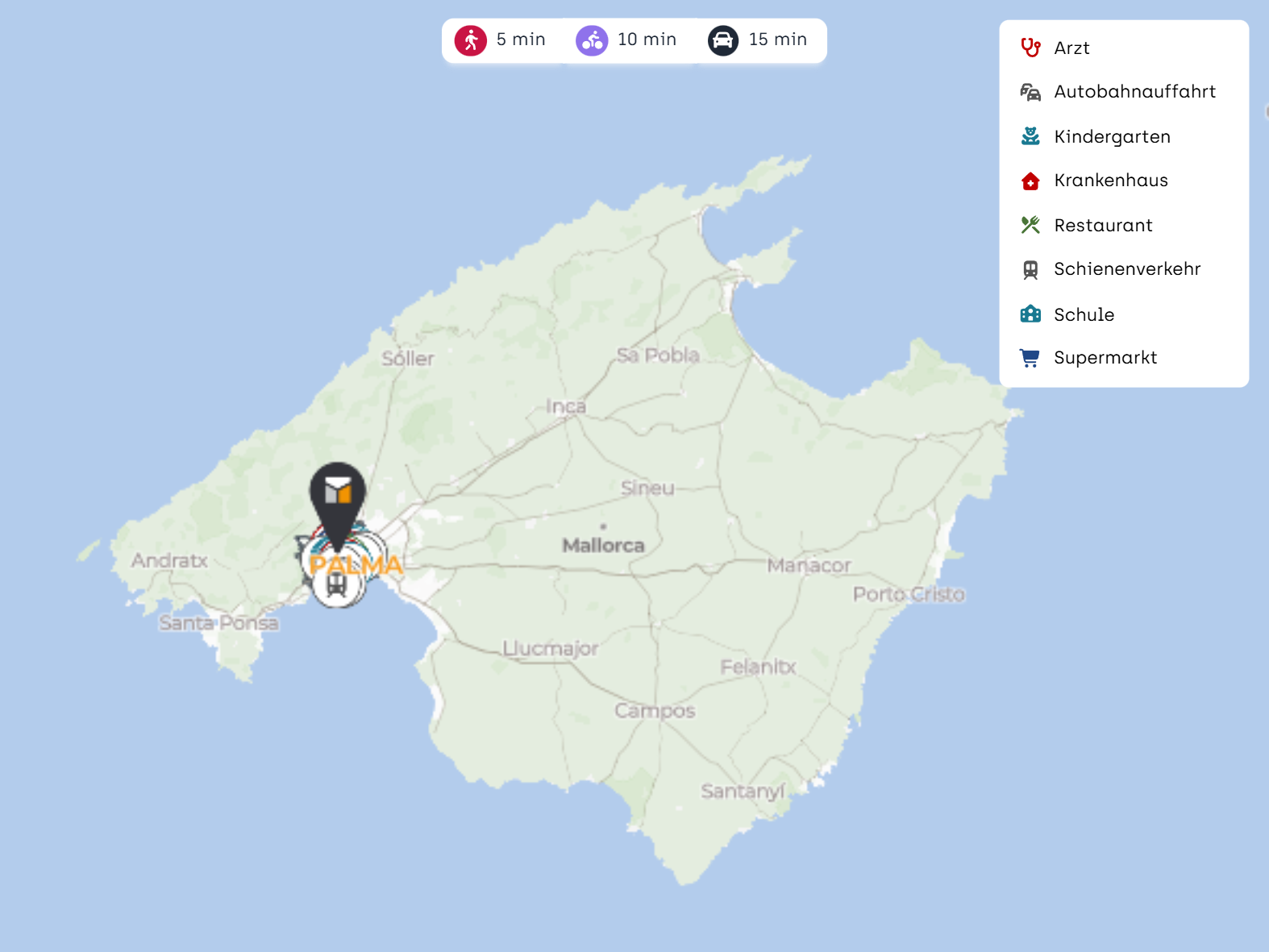
Task: Click the red stethoscope Arzt icon
Action: [1030, 48]
